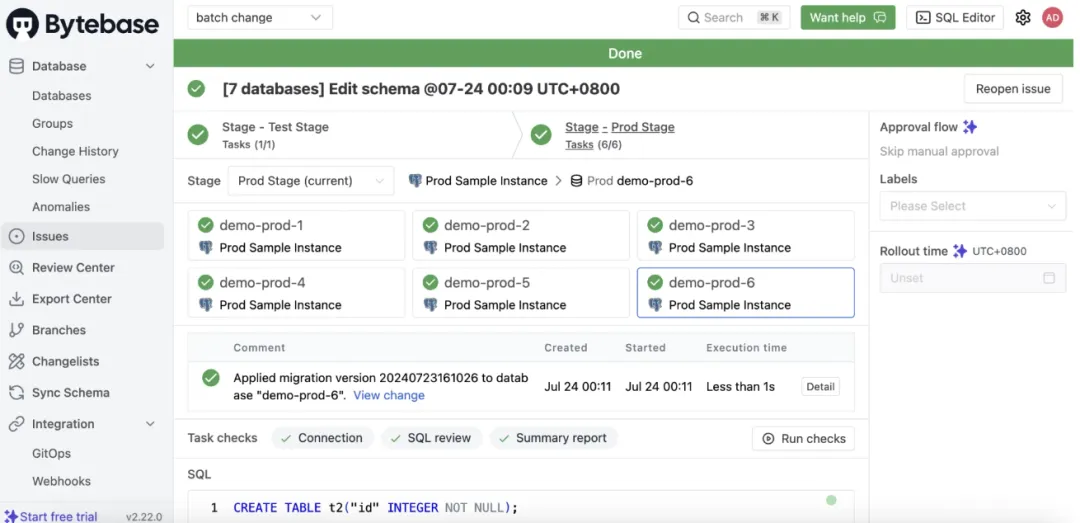Open the Prod Stage selector dropdown
Screen dimensions: 1080x523
(310, 181)
